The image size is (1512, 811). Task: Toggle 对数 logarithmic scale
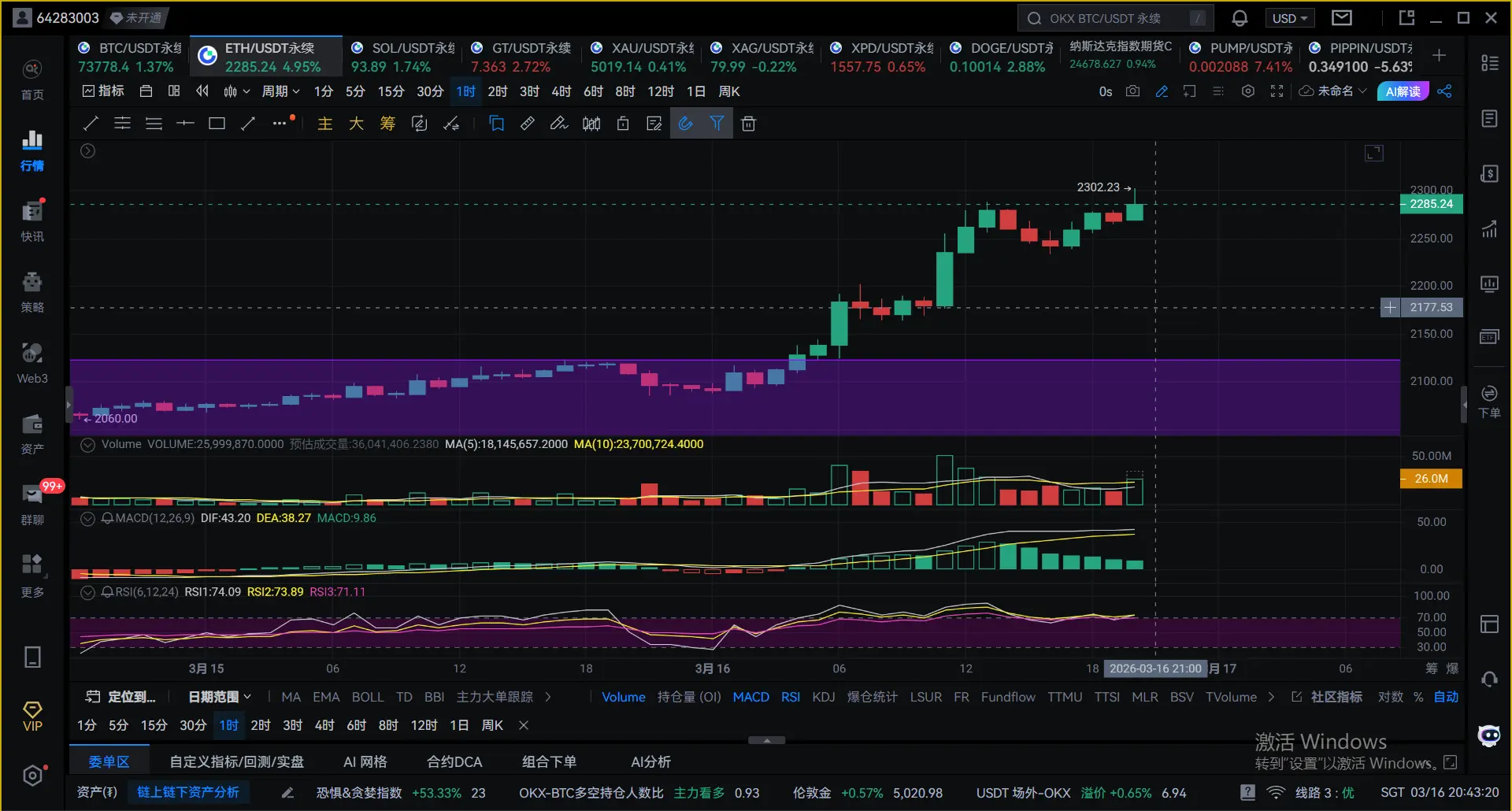tap(1391, 697)
